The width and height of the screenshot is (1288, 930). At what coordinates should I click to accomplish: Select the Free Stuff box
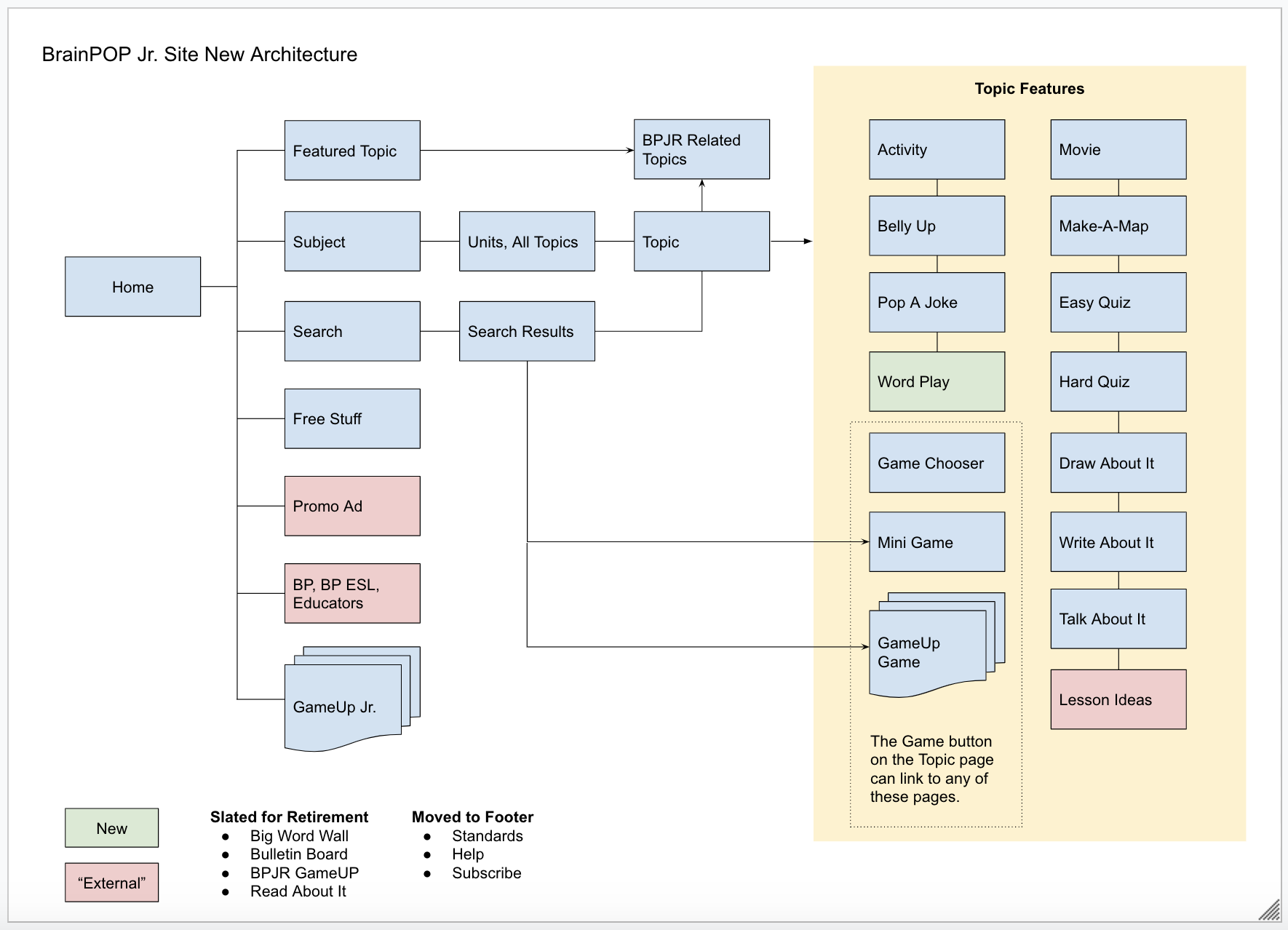[x=352, y=418]
